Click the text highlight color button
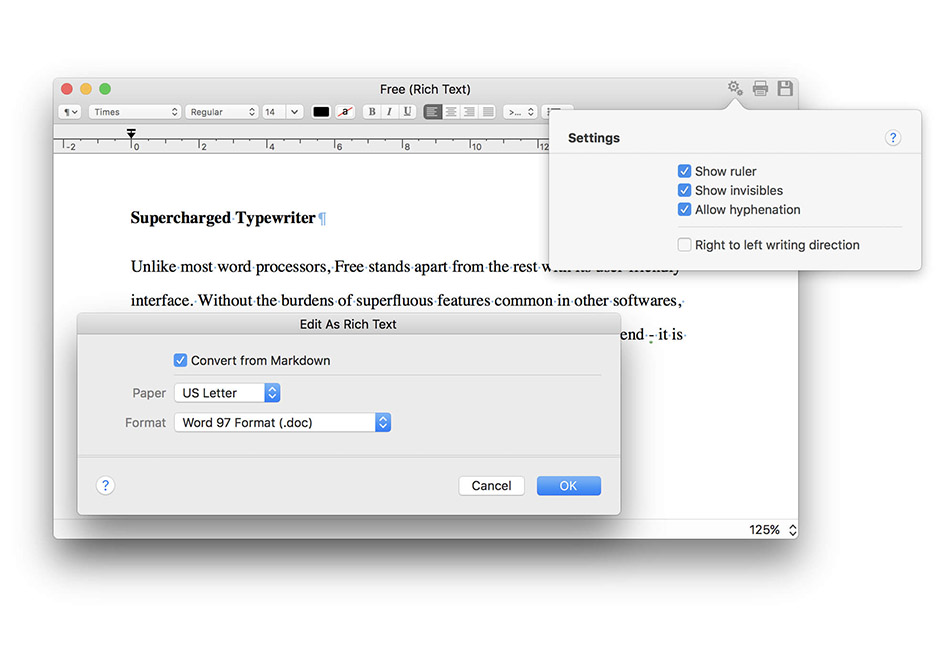 (345, 112)
